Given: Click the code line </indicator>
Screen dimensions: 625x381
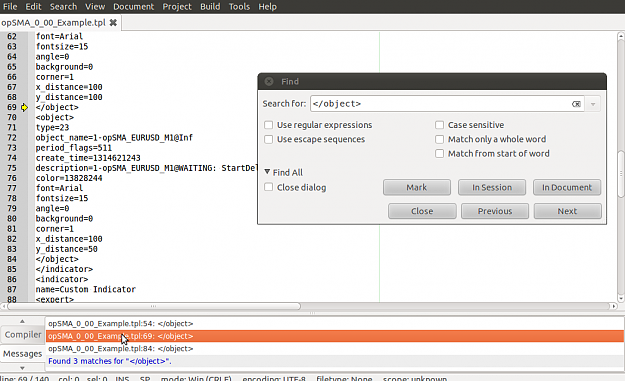Looking at the screenshot, I should pyautogui.click(x=64, y=269).
